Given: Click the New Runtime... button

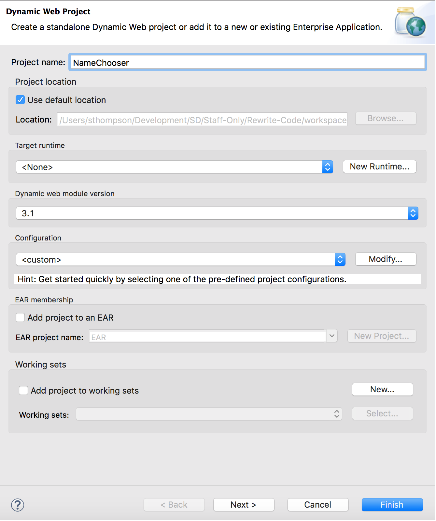Looking at the screenshot, I should click(379, 166).
